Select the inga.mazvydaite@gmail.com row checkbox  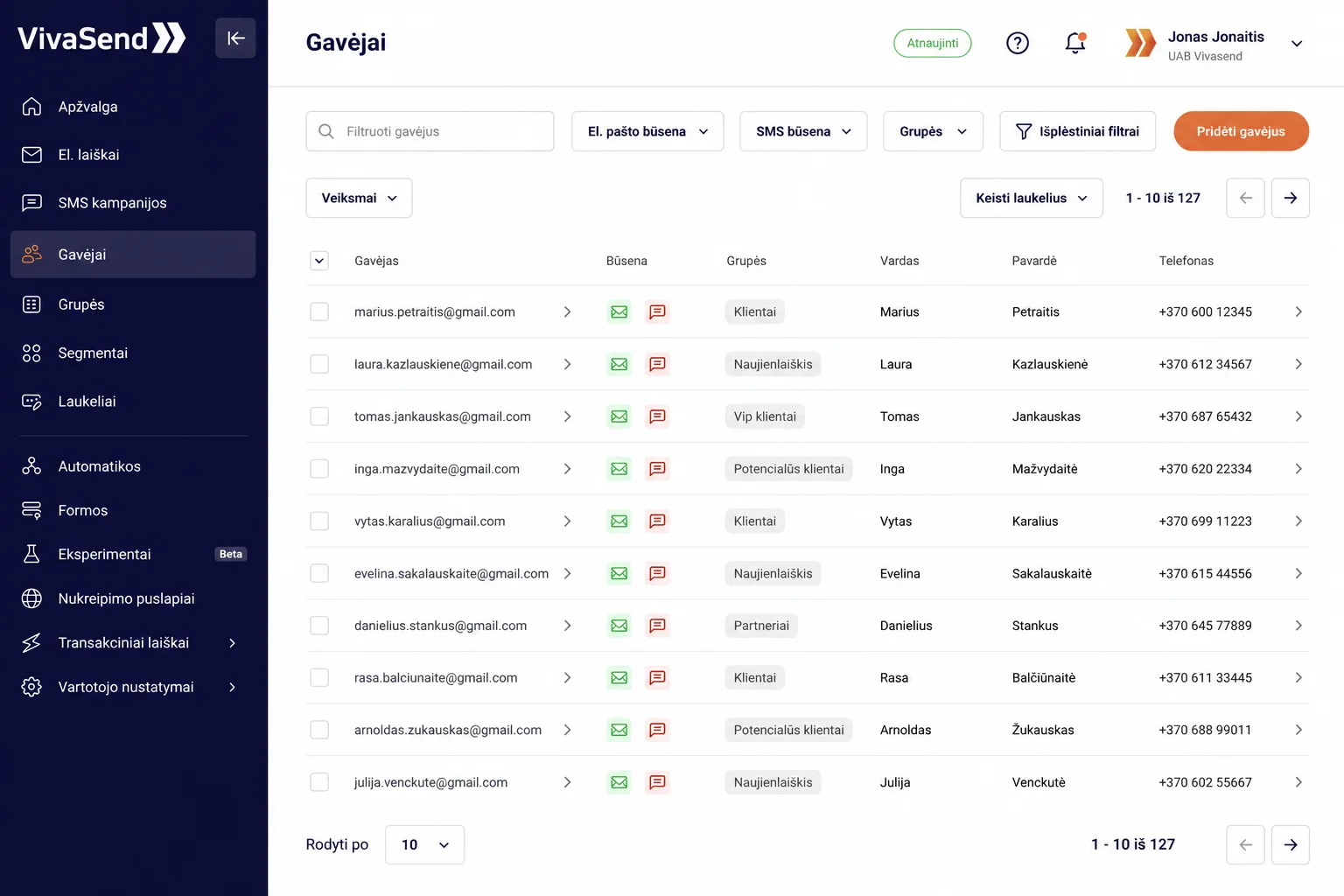click(319, 469)
